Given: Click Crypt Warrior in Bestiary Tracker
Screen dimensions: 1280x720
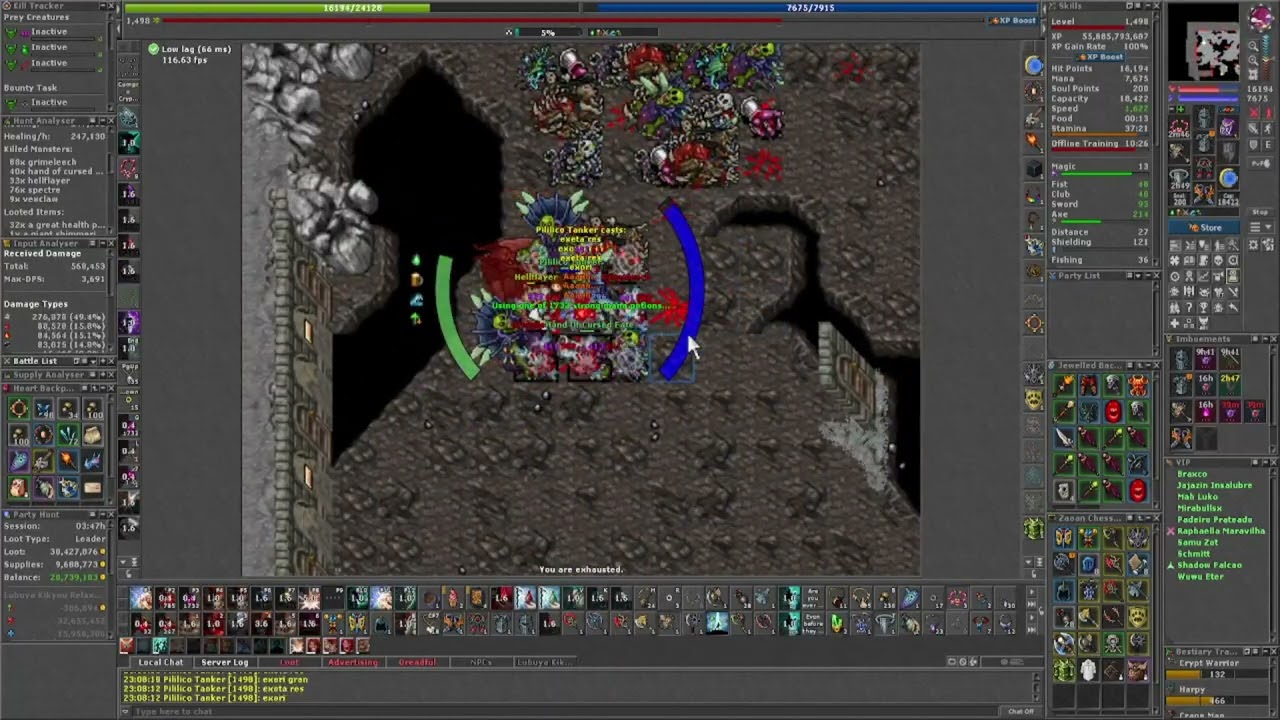Looking at the screenshot, I should [x=1209, y=663].
